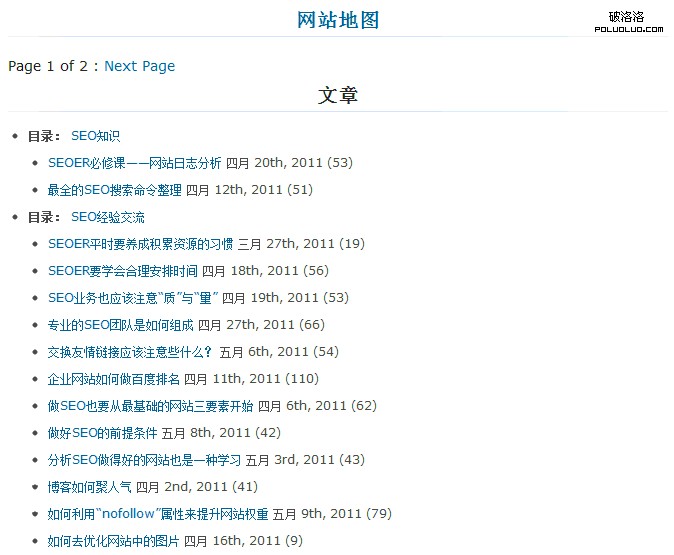Open the SEO经验交流 category link

click(x=107, y=217)
